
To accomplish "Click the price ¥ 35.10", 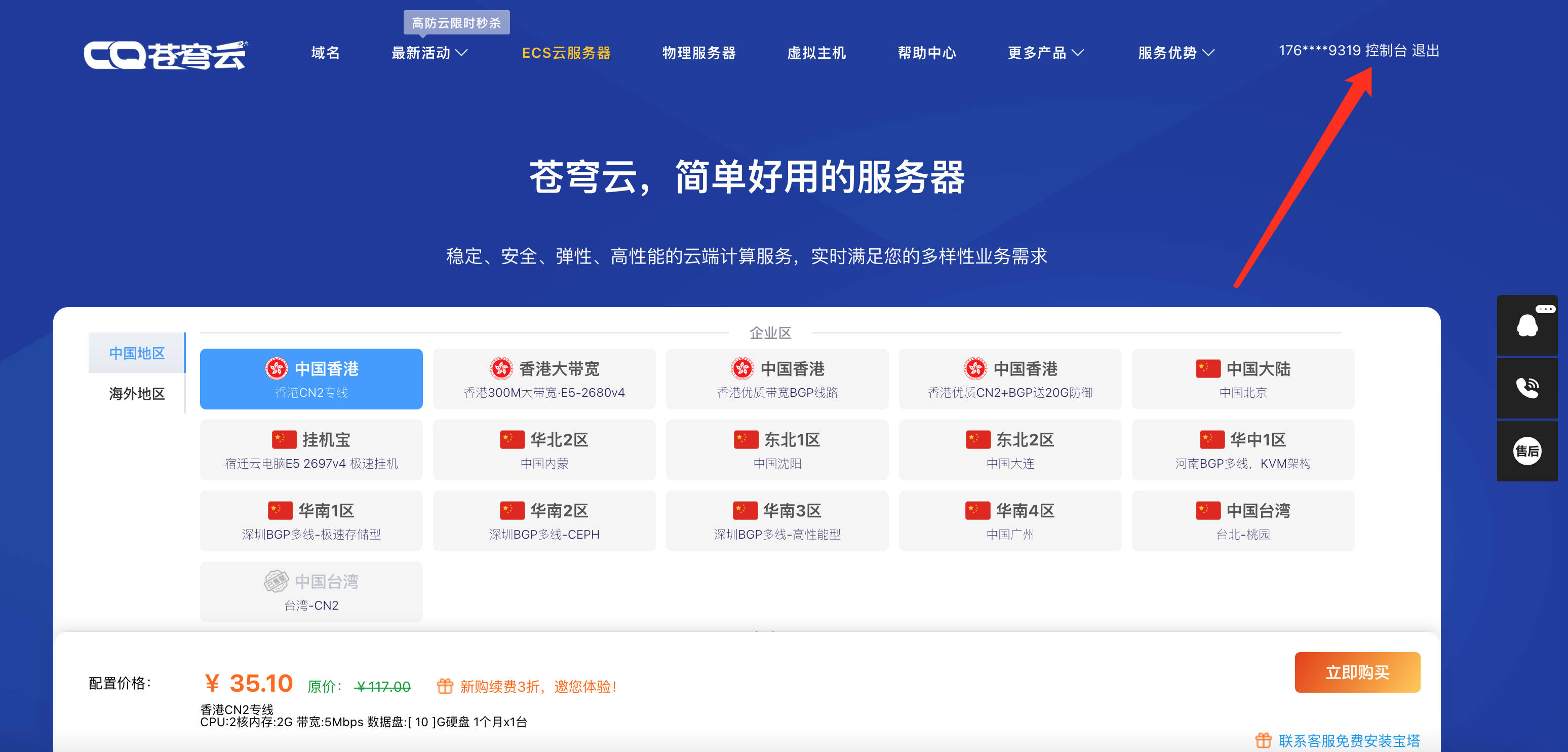I will pyautogui.click(x=248, y=683).
